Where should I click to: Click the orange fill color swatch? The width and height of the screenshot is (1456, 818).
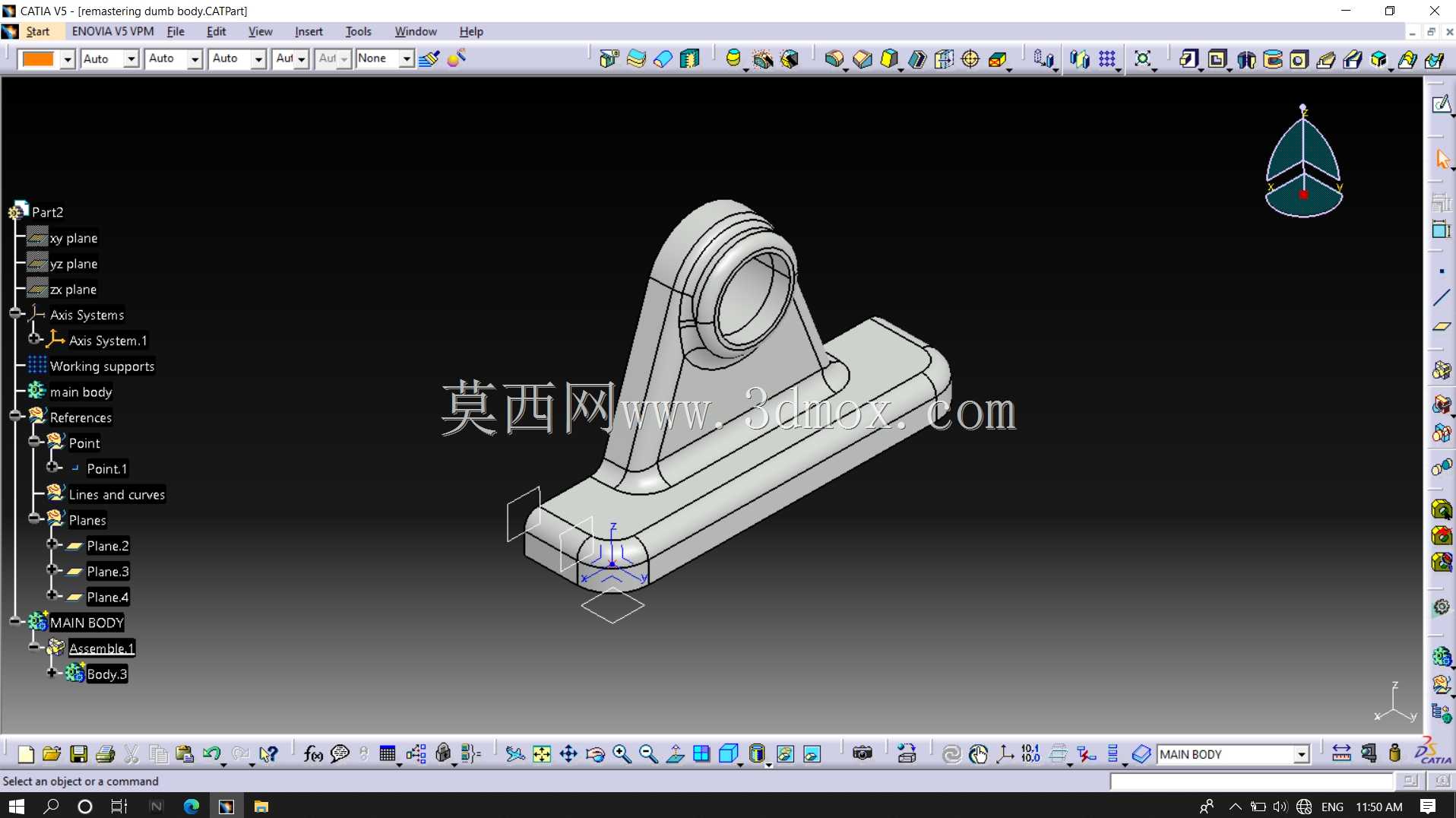coord(39,59)
